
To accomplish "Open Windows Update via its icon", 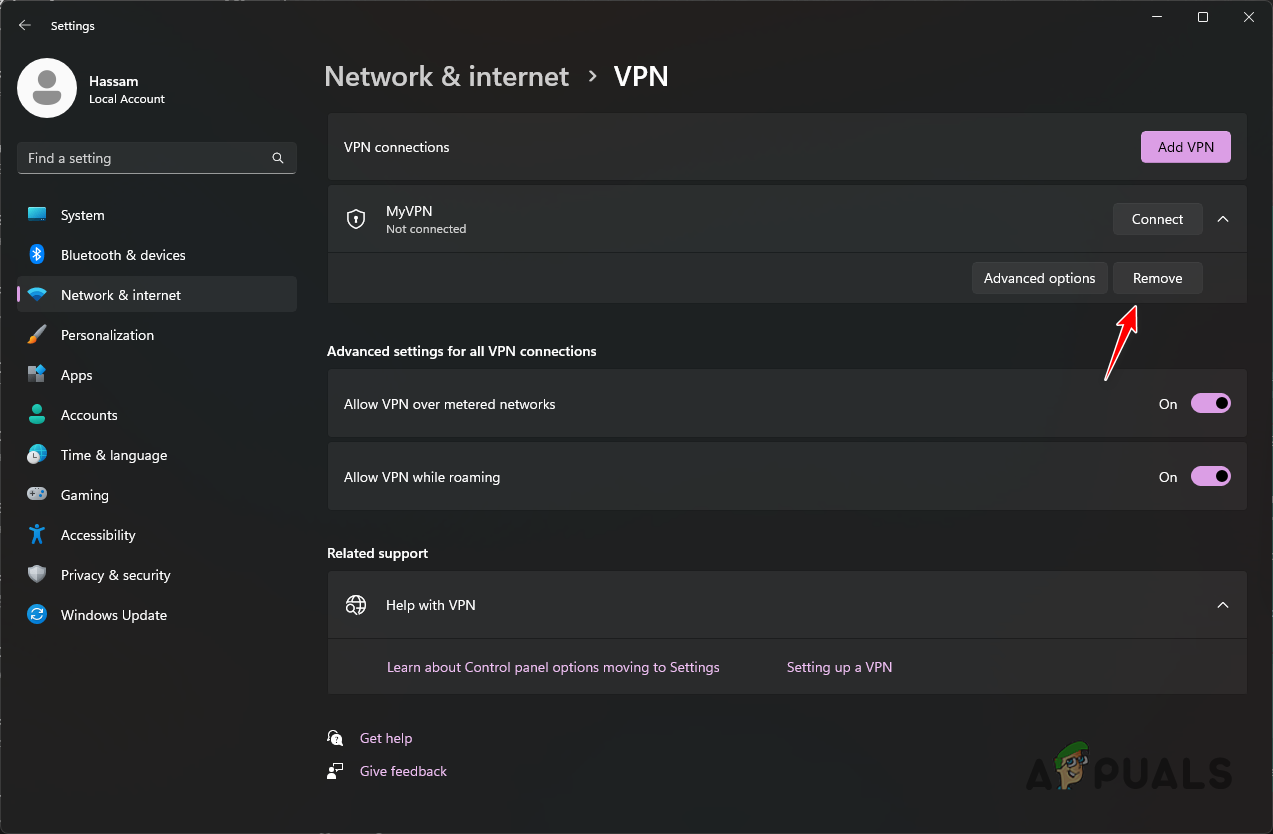I will click(37, 614).
